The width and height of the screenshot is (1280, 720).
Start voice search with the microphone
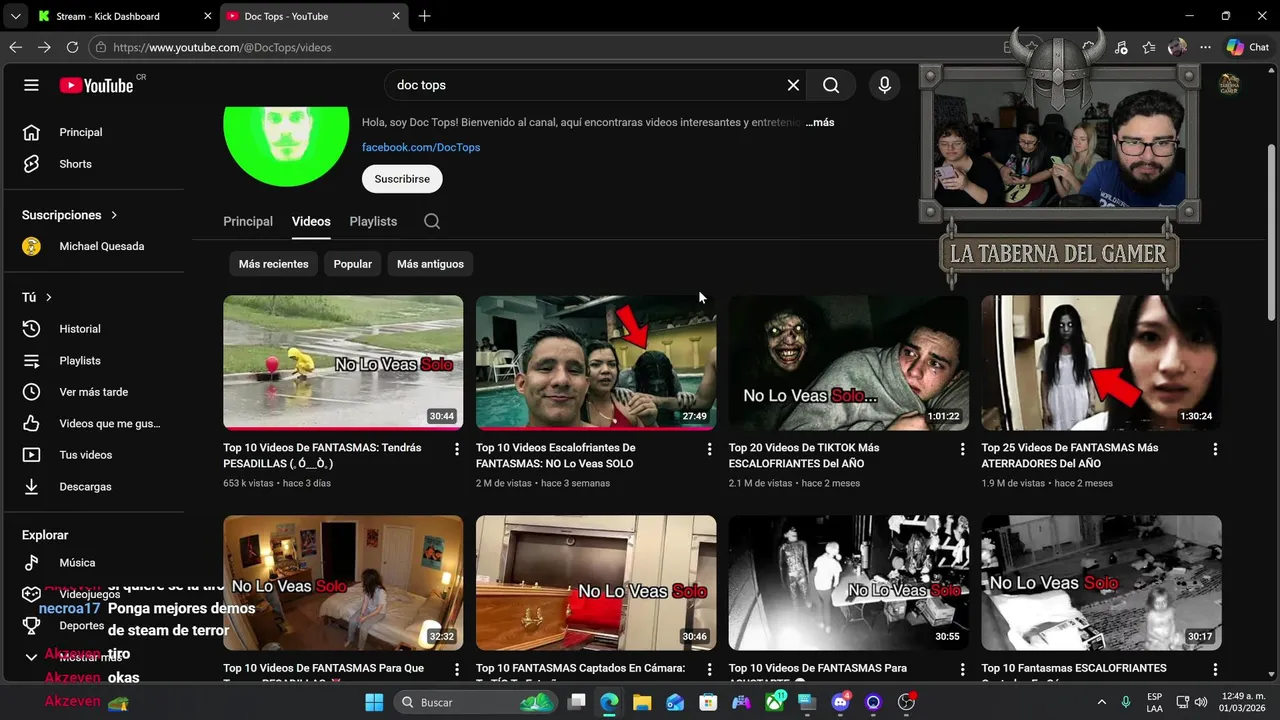point(884,85)
